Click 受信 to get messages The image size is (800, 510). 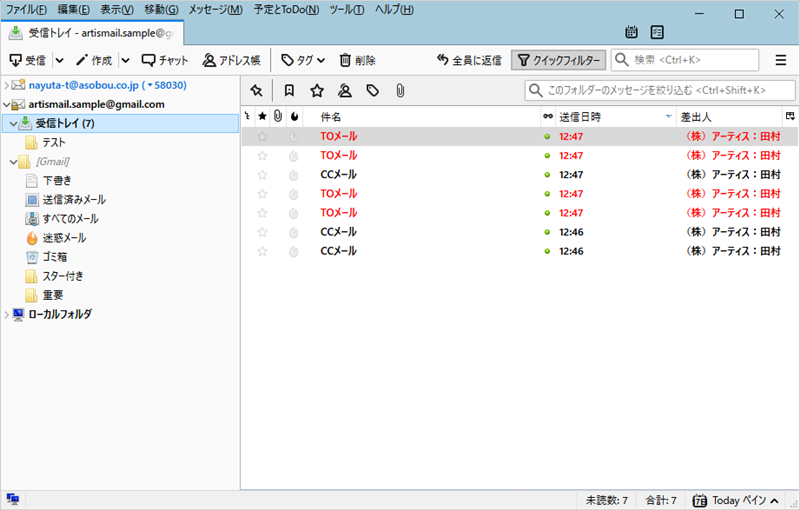[28, 60]
